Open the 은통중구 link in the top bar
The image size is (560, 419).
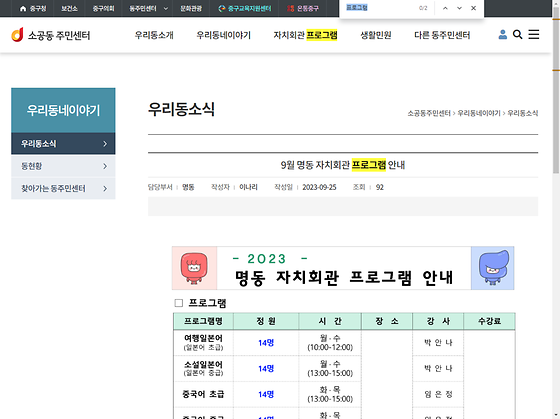click(x=303, y=8)
